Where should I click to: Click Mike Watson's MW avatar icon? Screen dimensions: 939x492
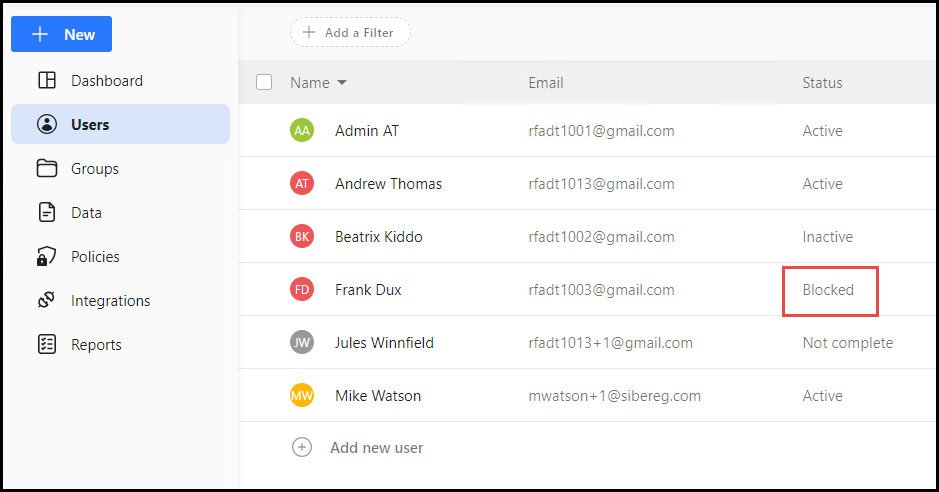[x=302, y=396]
